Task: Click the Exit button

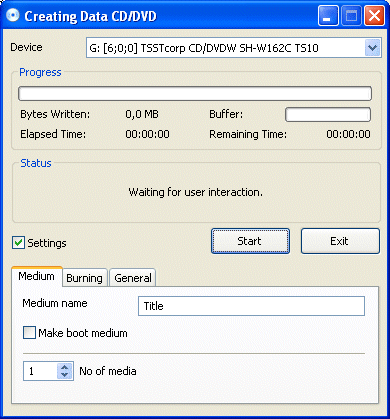Action: click(340, 241)
